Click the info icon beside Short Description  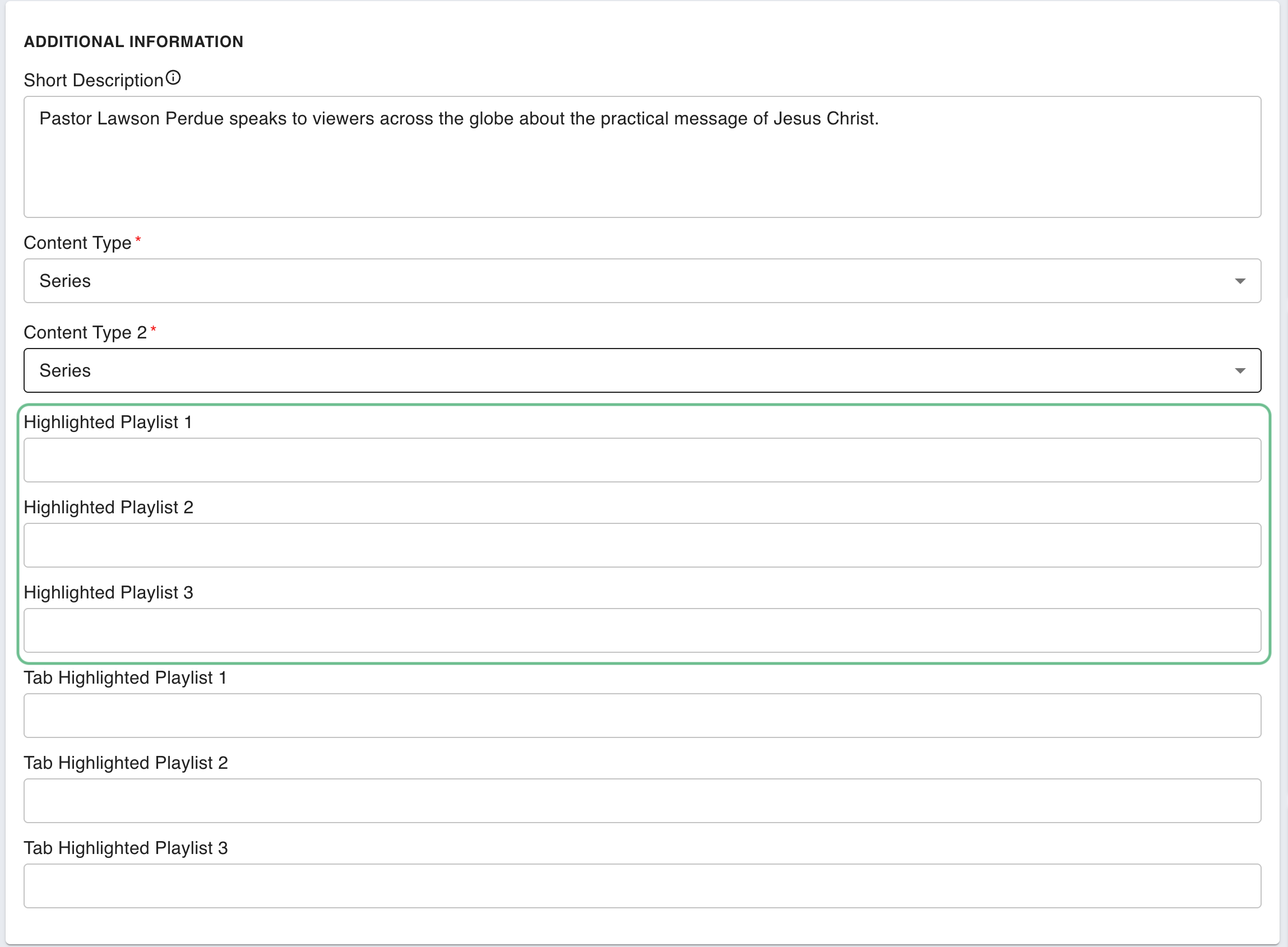coord(173,78)
